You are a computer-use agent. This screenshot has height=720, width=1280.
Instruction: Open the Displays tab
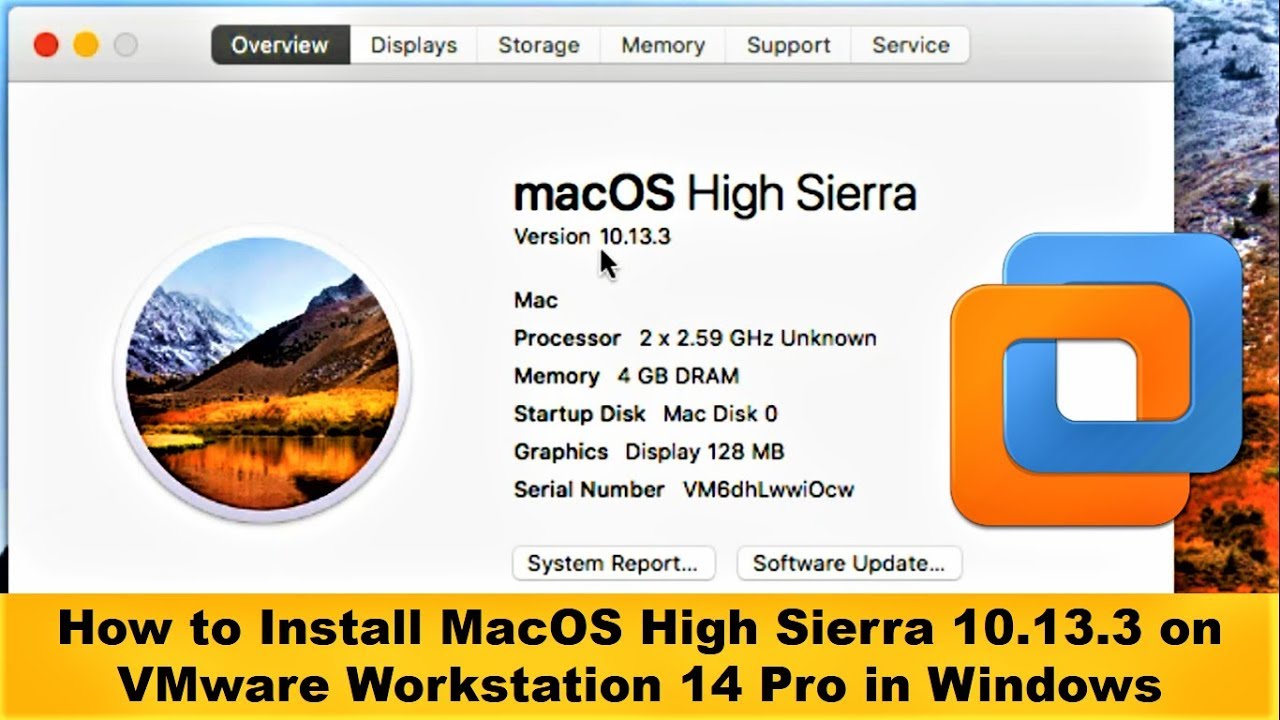tap(413, 45)
